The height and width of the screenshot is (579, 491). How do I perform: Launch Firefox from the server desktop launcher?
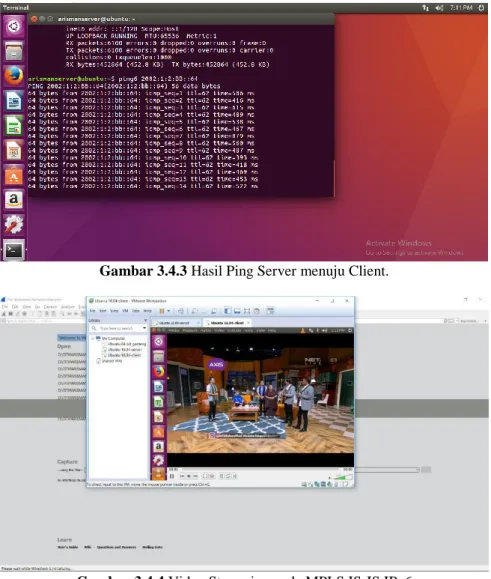14,76
